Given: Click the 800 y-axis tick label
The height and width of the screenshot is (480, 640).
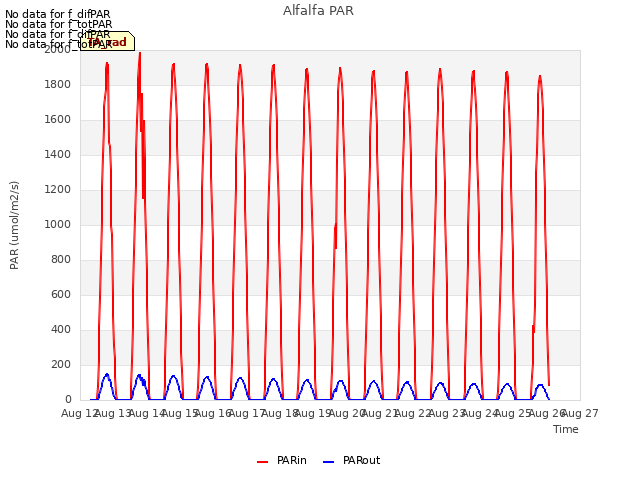Looking at the screenshot, I should 61,260.
